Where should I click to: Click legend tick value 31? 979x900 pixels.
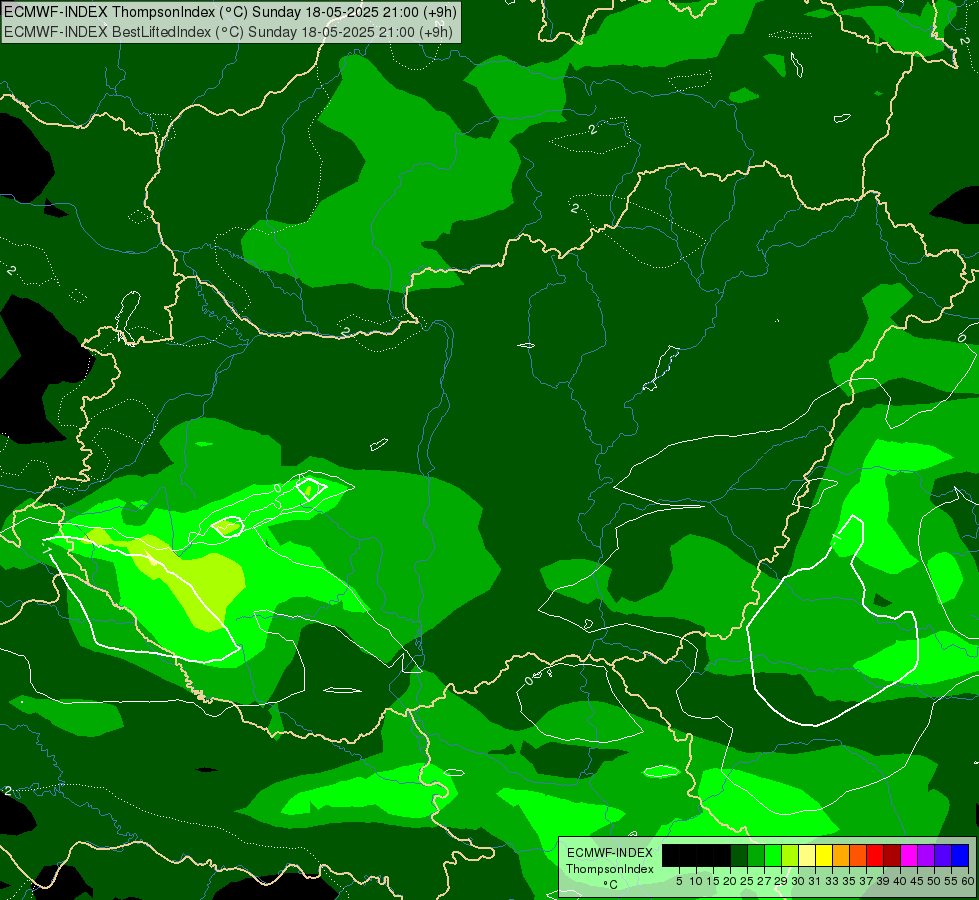pyautogui.click(x=815, y=881)
